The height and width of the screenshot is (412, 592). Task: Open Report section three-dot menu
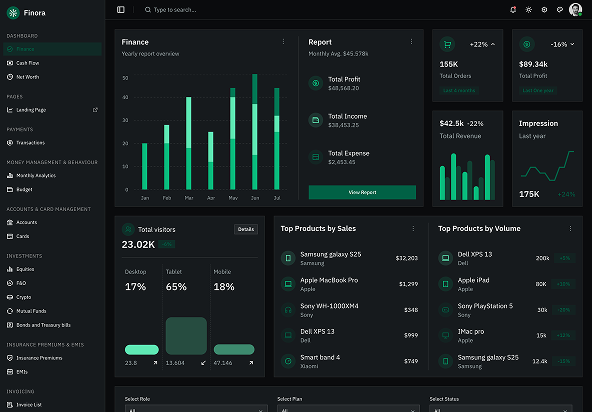pos(412,42)
